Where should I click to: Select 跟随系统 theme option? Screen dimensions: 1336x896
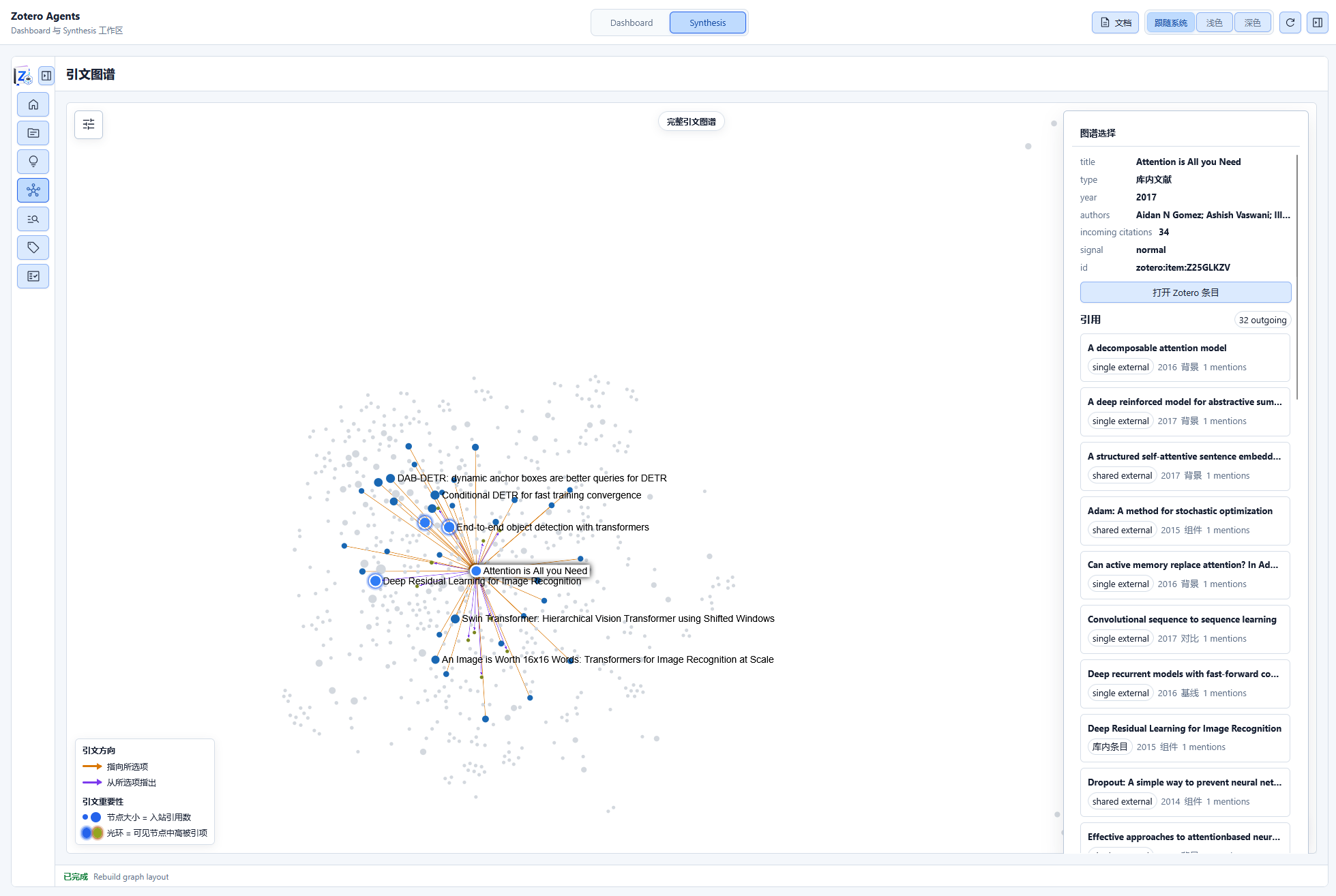1171,23
